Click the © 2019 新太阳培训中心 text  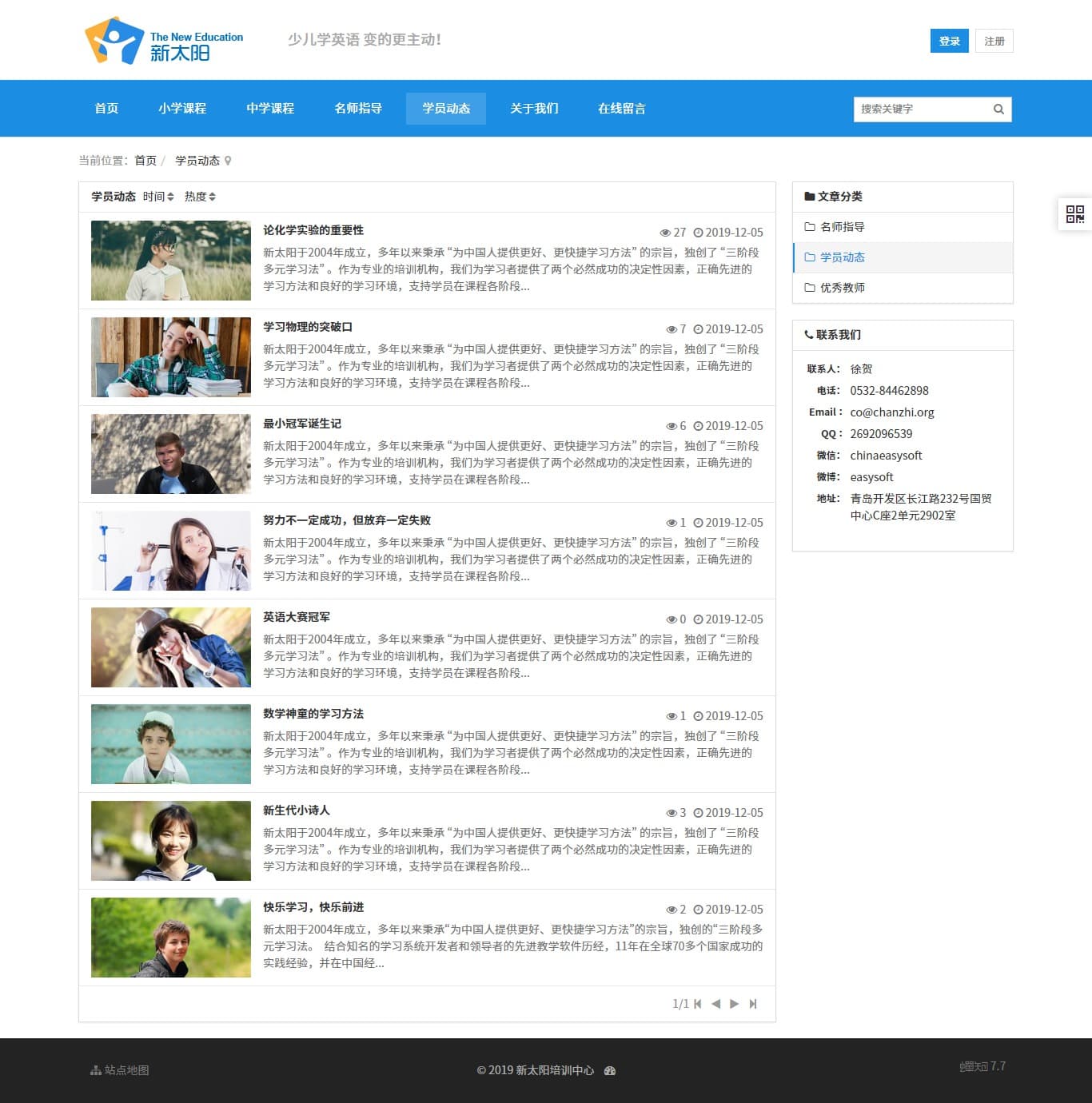click(536, 1070)
